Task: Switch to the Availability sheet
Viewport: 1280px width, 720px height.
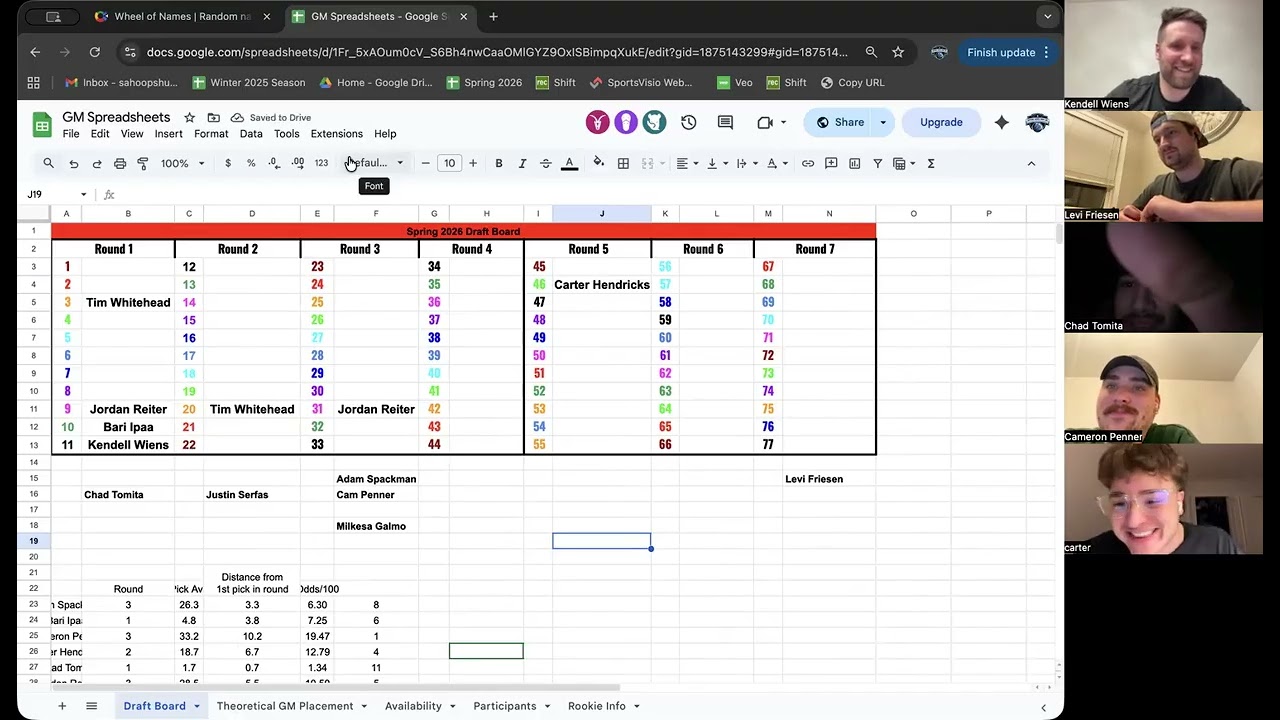Action: pyautogui.click(x=413, y=706)
